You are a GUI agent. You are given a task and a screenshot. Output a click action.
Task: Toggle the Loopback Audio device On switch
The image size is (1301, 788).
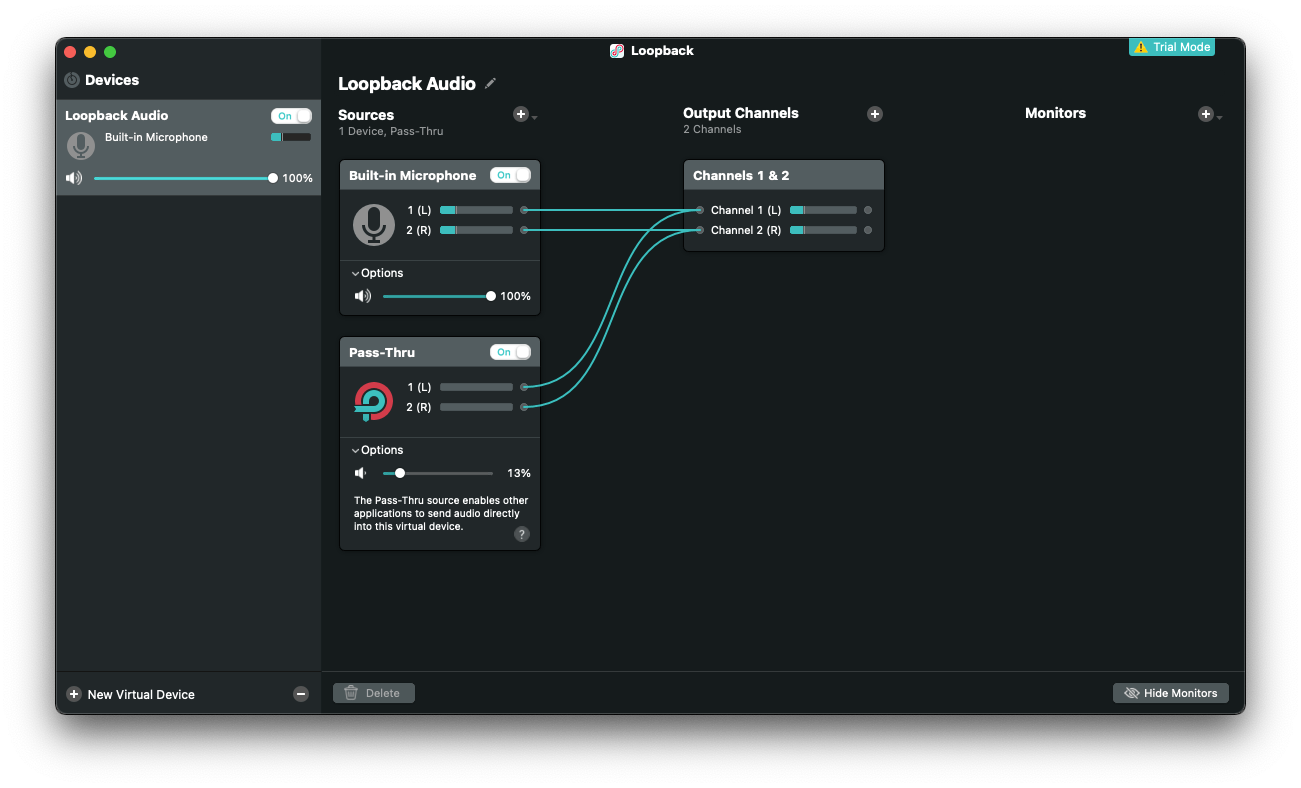(x=291, y=116)
